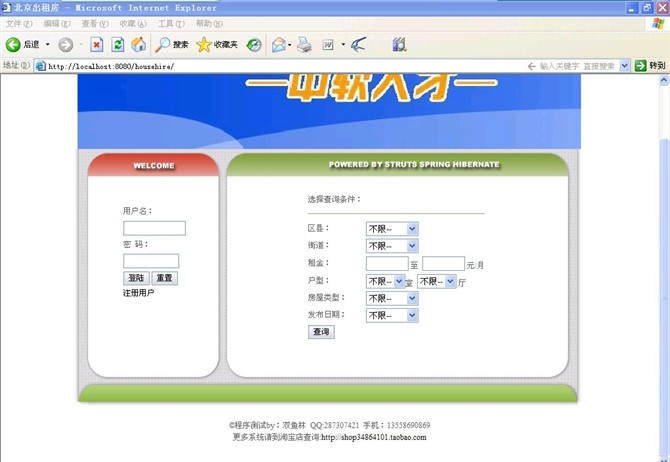
Task: Click the 登陆 login button
Action: [136, 278]
